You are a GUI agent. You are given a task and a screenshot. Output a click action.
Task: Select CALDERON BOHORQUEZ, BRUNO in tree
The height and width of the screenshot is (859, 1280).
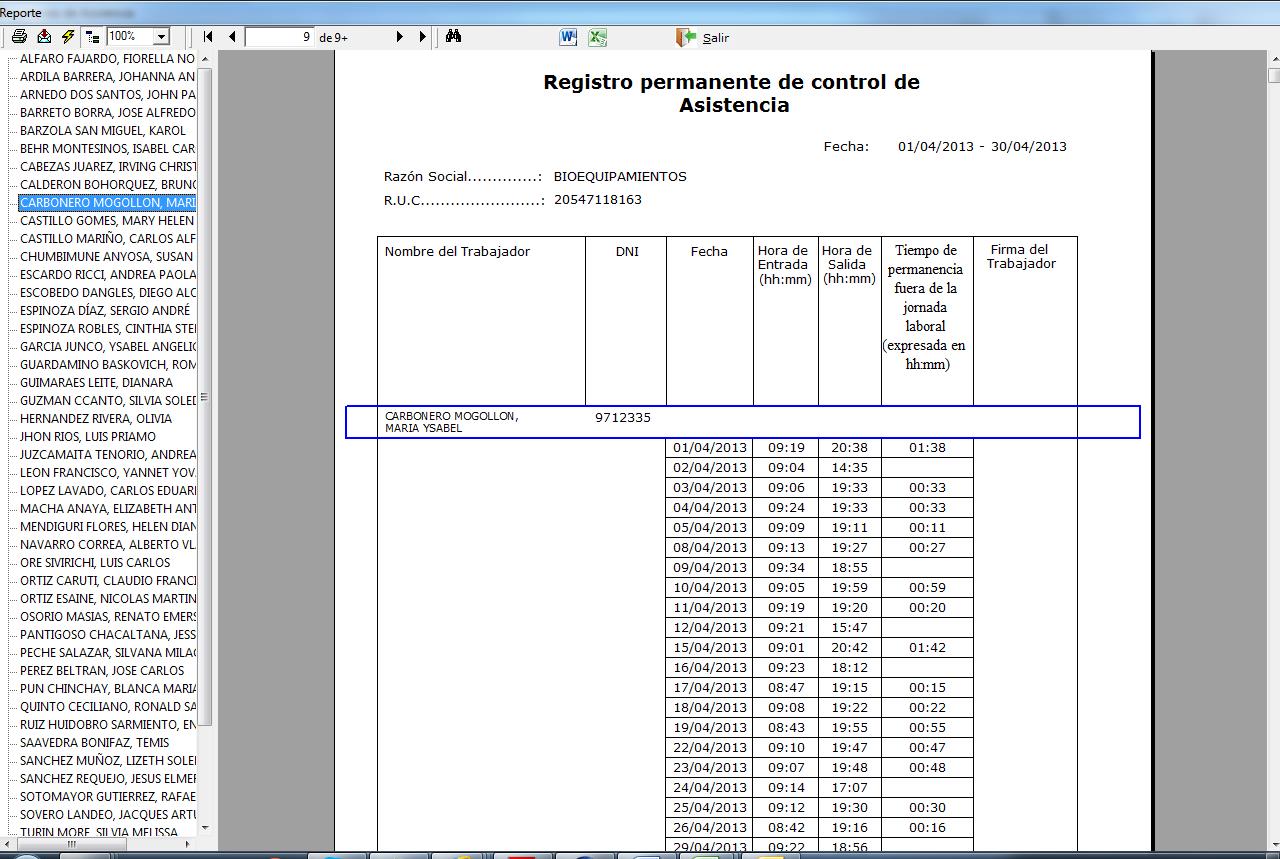(x=107, y=184)
